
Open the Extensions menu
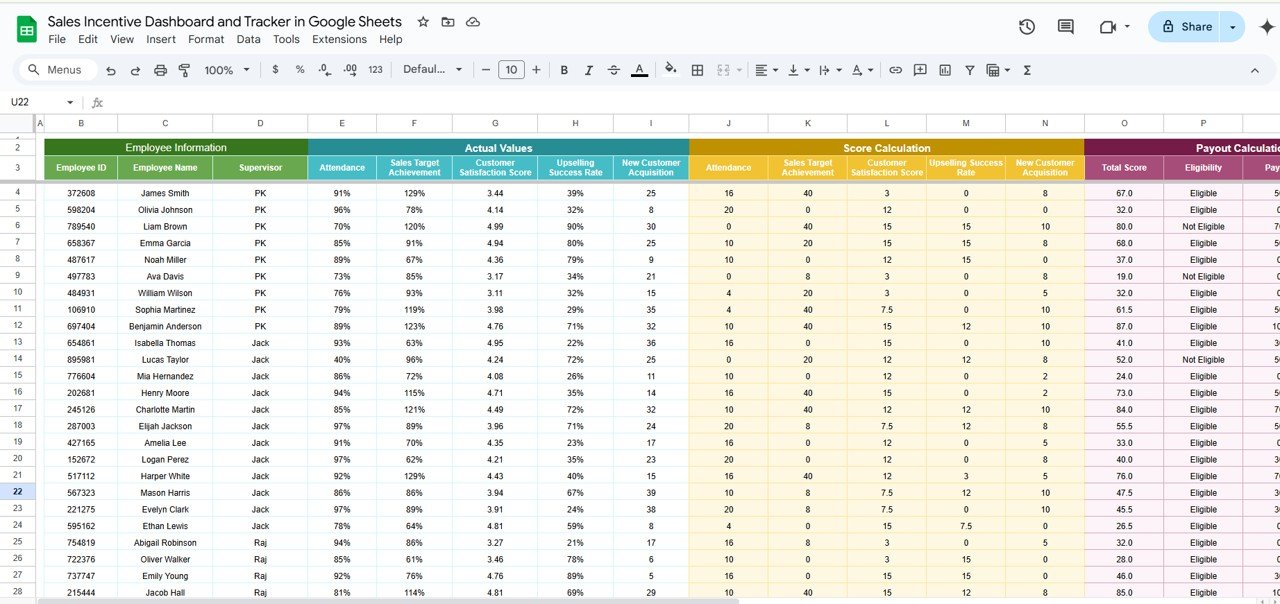click(x=339, y=39)
